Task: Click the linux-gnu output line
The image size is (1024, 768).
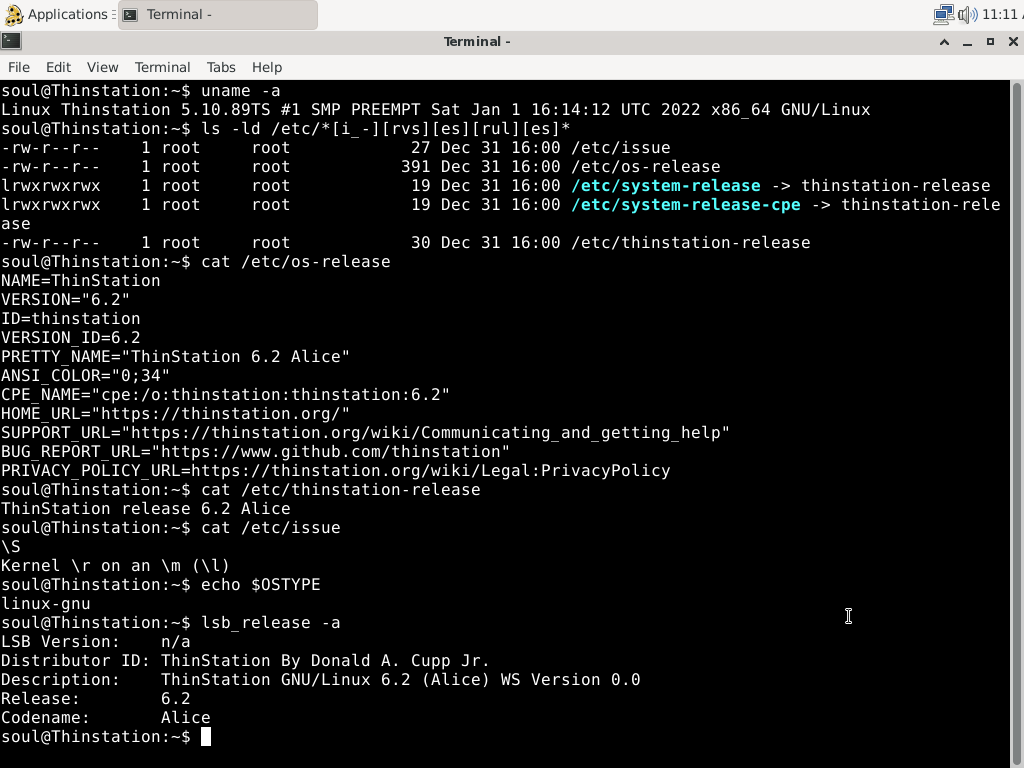Action: pyautogui.click(x=46, y=603)
